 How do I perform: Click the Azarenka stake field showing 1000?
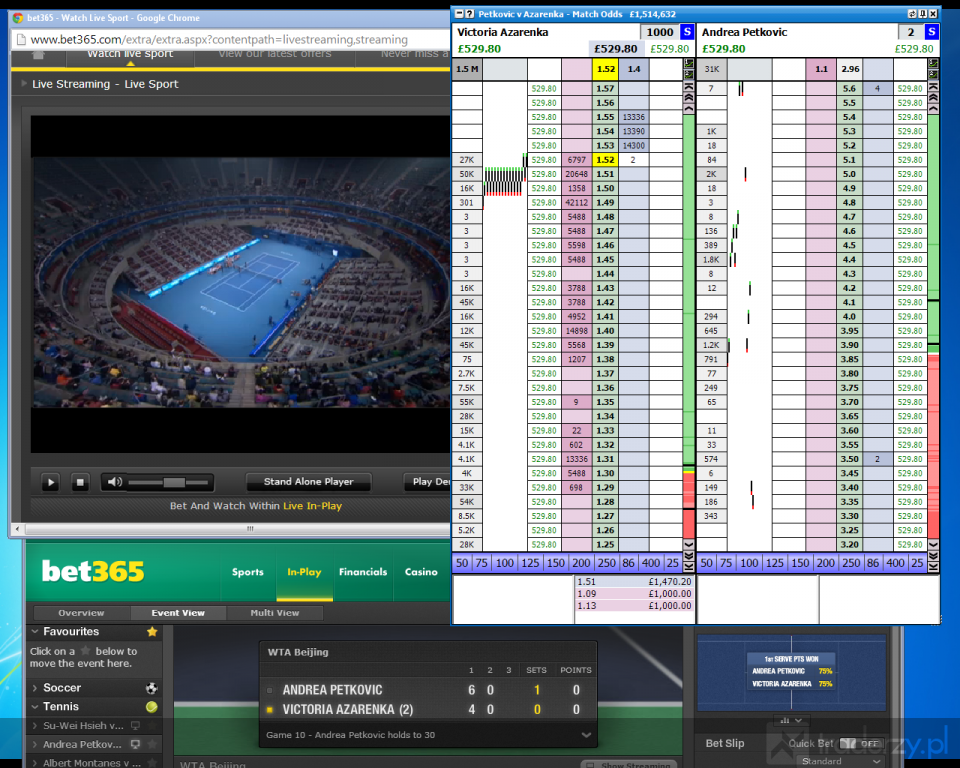pyautogui.click(x=659, y=32)
